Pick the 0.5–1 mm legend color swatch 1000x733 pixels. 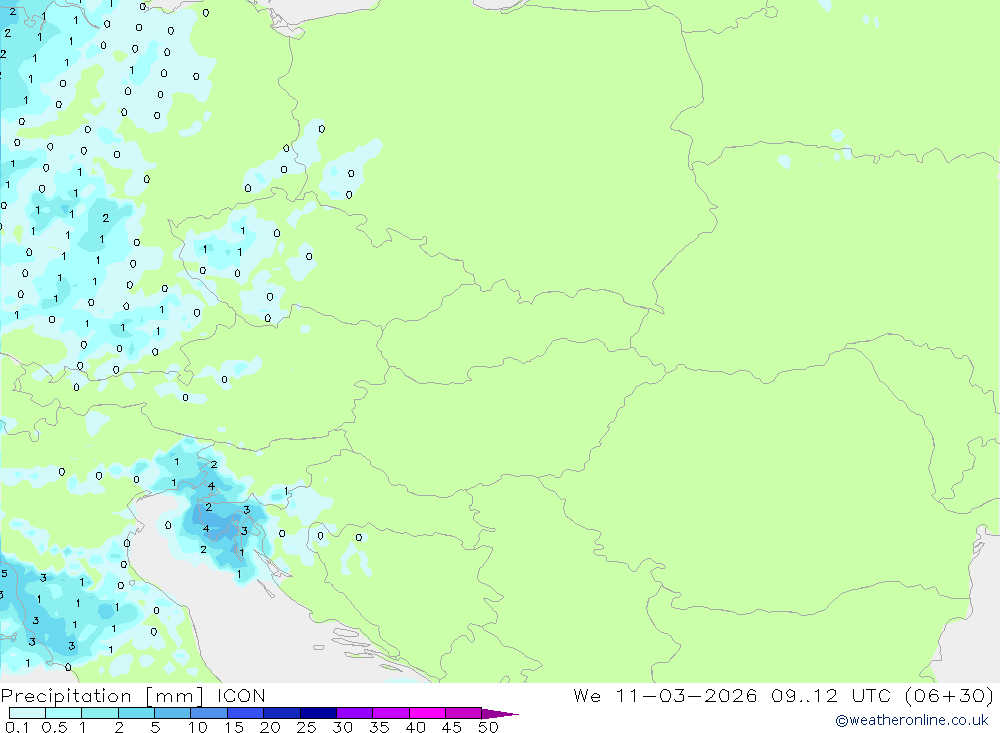coord(64,713)
